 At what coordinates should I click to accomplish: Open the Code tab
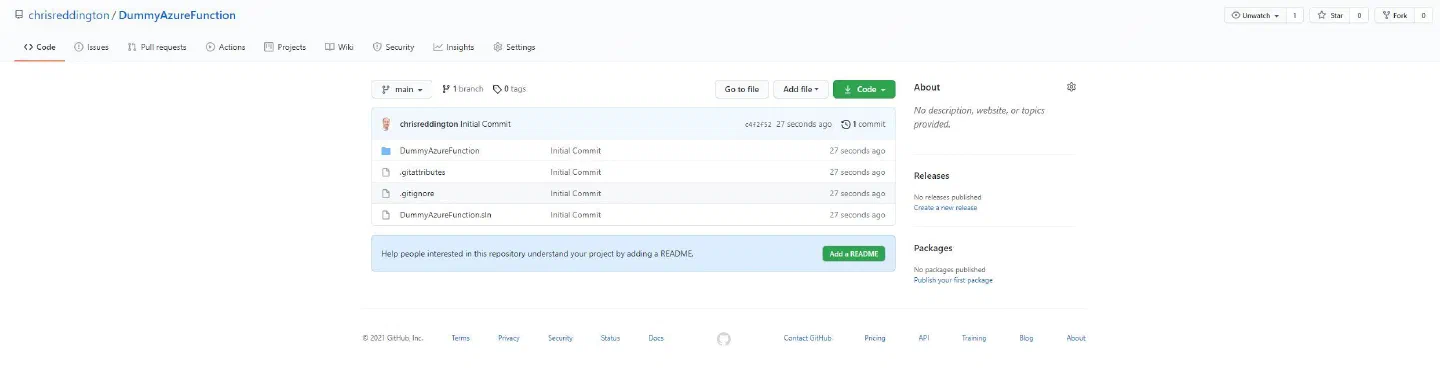pos(39,47)
